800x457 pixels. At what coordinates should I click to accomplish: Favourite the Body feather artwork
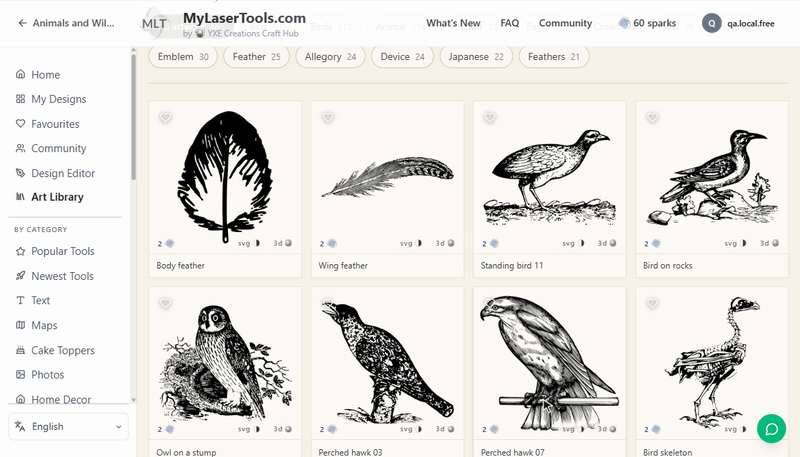[x=165, y=117]
